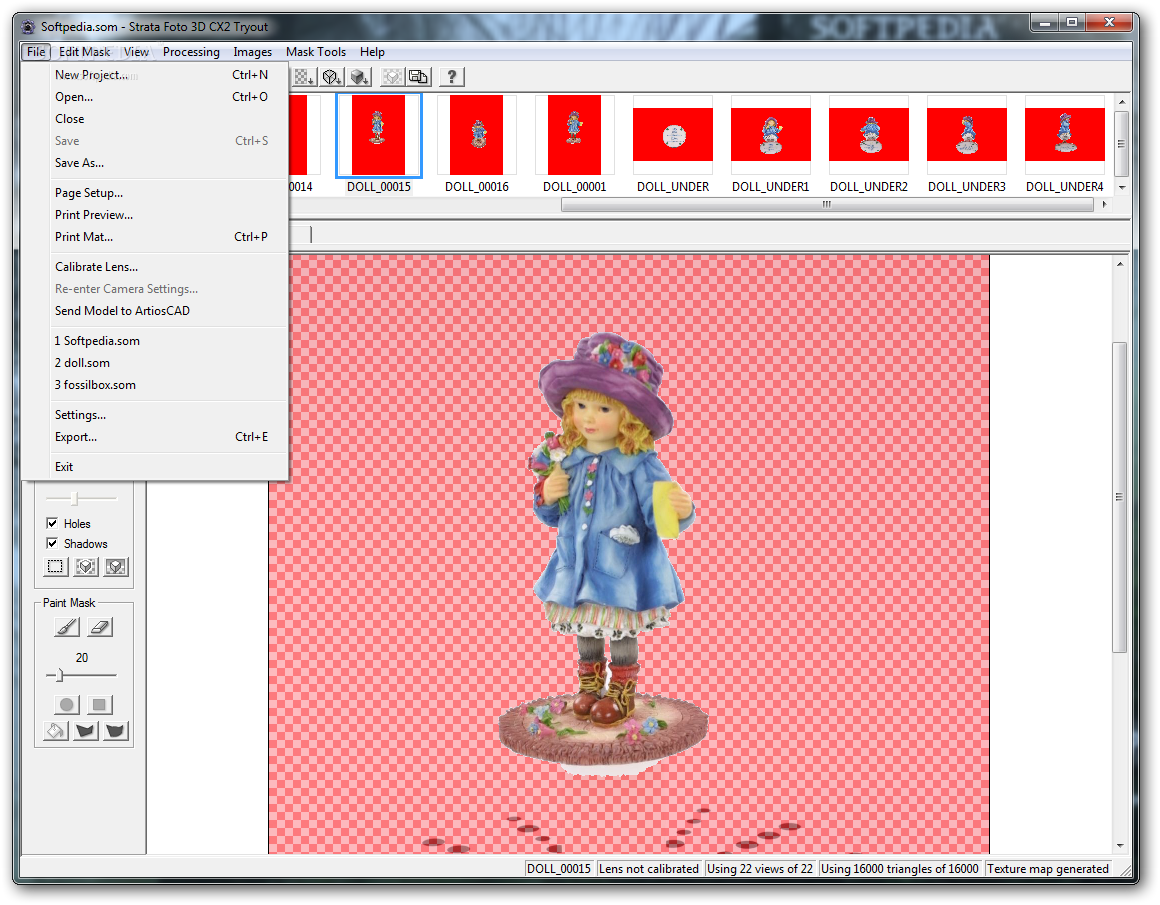Adjust the Paint Mask brush size slider

click(x=81, y=675)
